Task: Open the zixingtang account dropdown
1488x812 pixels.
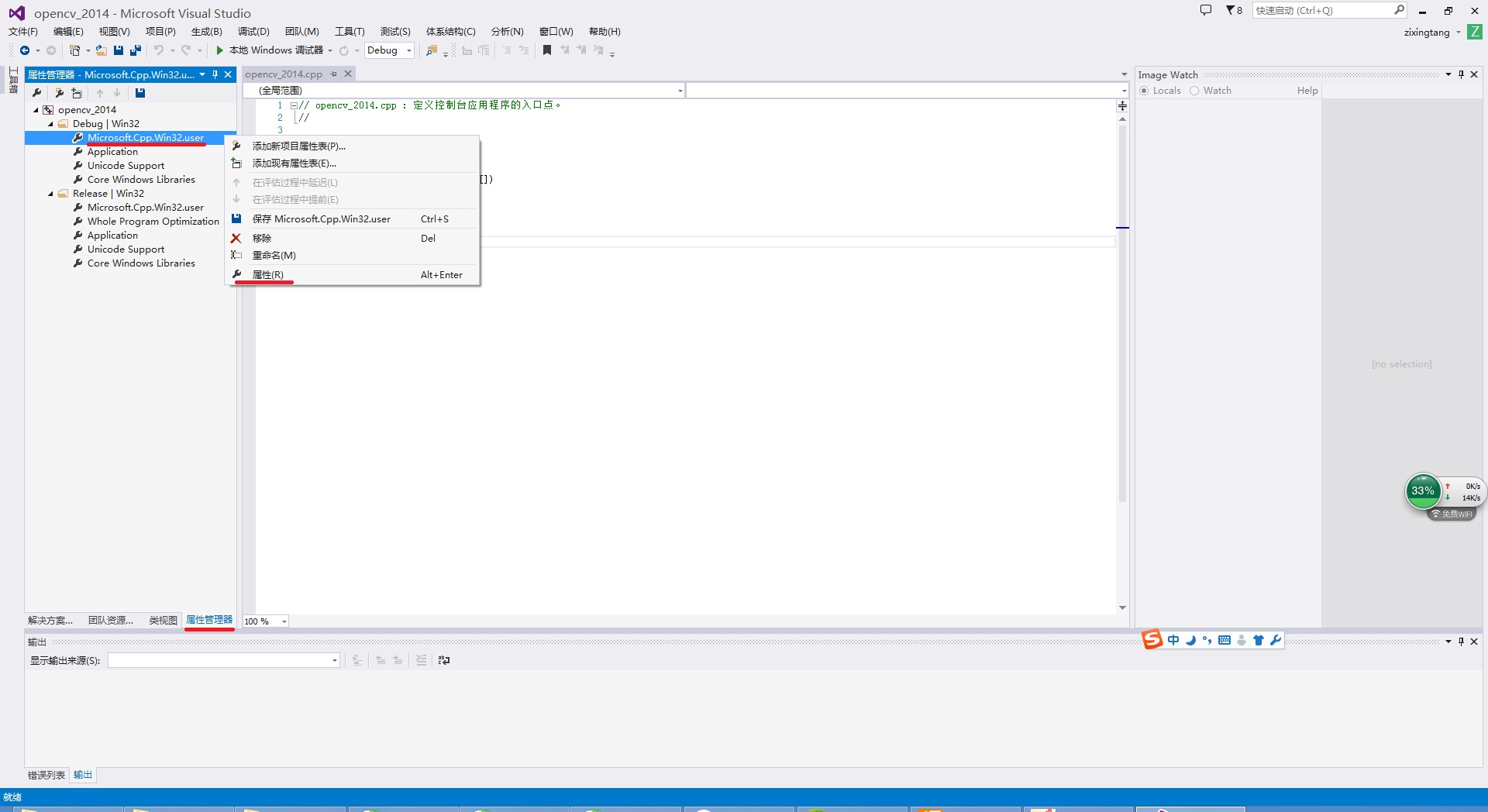Action: [x=1458, y=33]
